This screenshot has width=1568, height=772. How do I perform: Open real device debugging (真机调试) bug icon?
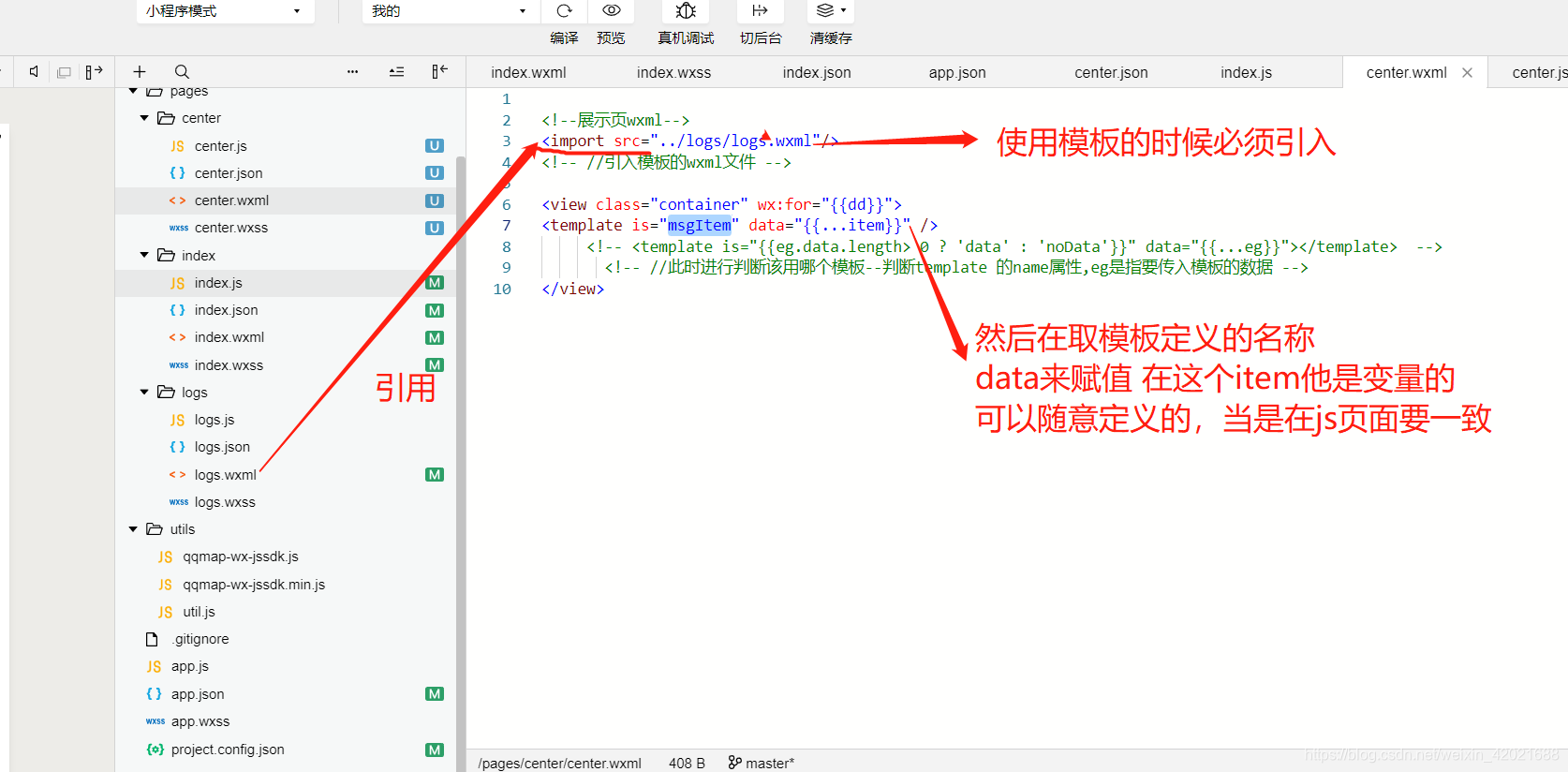point(686,10)
